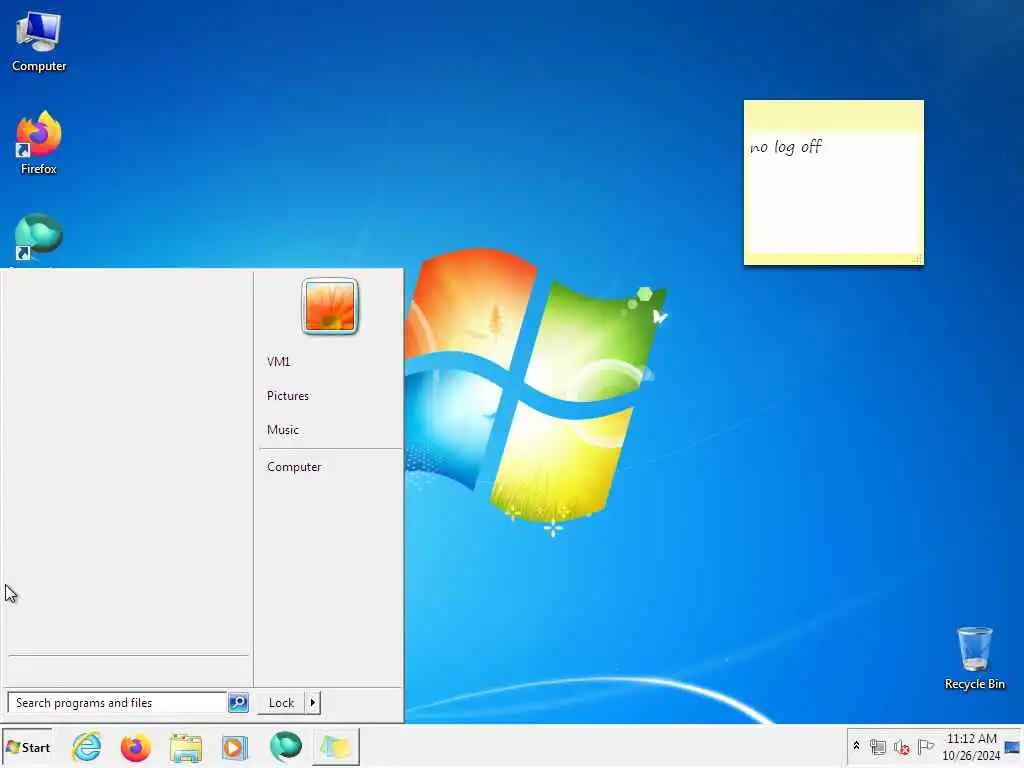Open the Action Center flag icon
Image resolution: width=1024 pixels, height=768 pixels.
(x=925, y=746)
